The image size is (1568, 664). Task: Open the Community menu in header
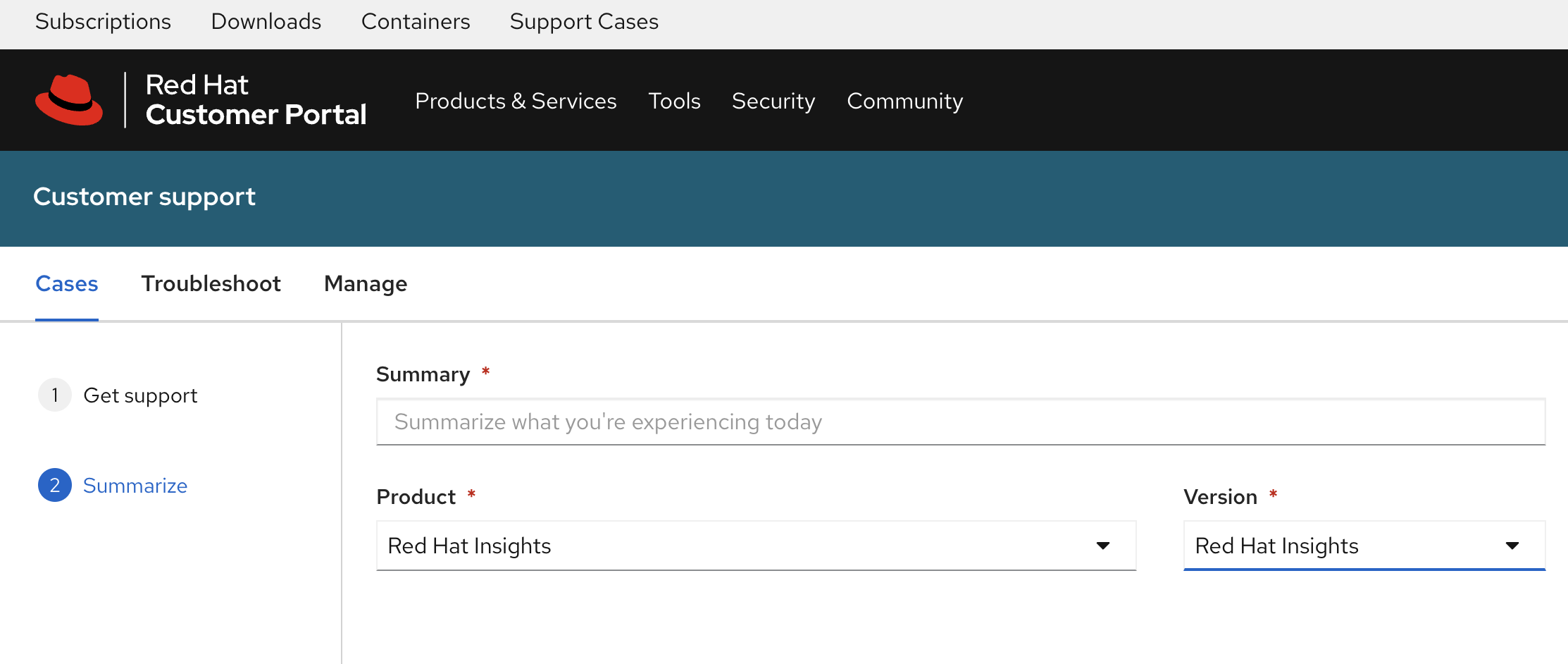pyautogui.click(x=904, y=102)
